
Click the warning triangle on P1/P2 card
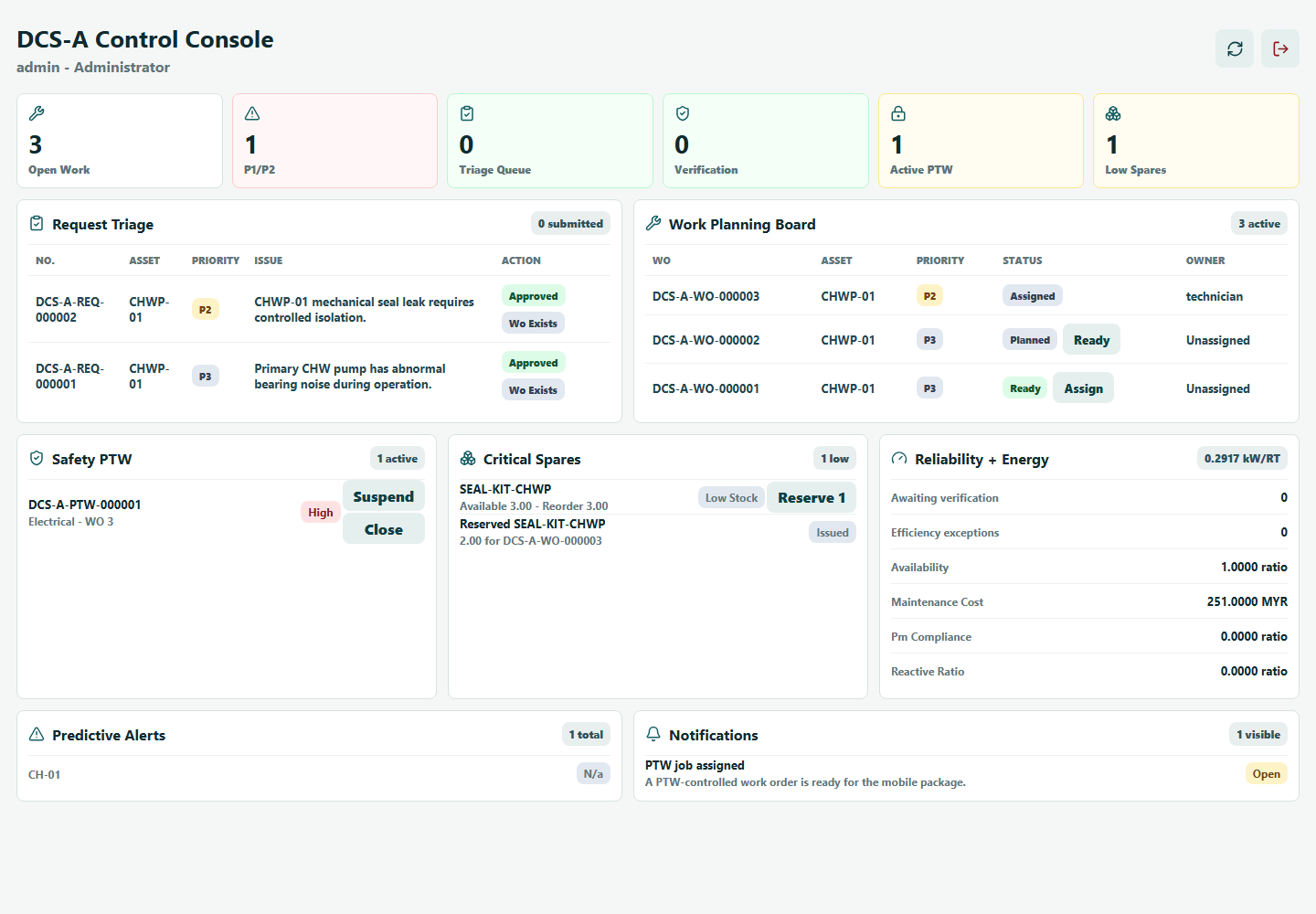[x=252, y=113]
